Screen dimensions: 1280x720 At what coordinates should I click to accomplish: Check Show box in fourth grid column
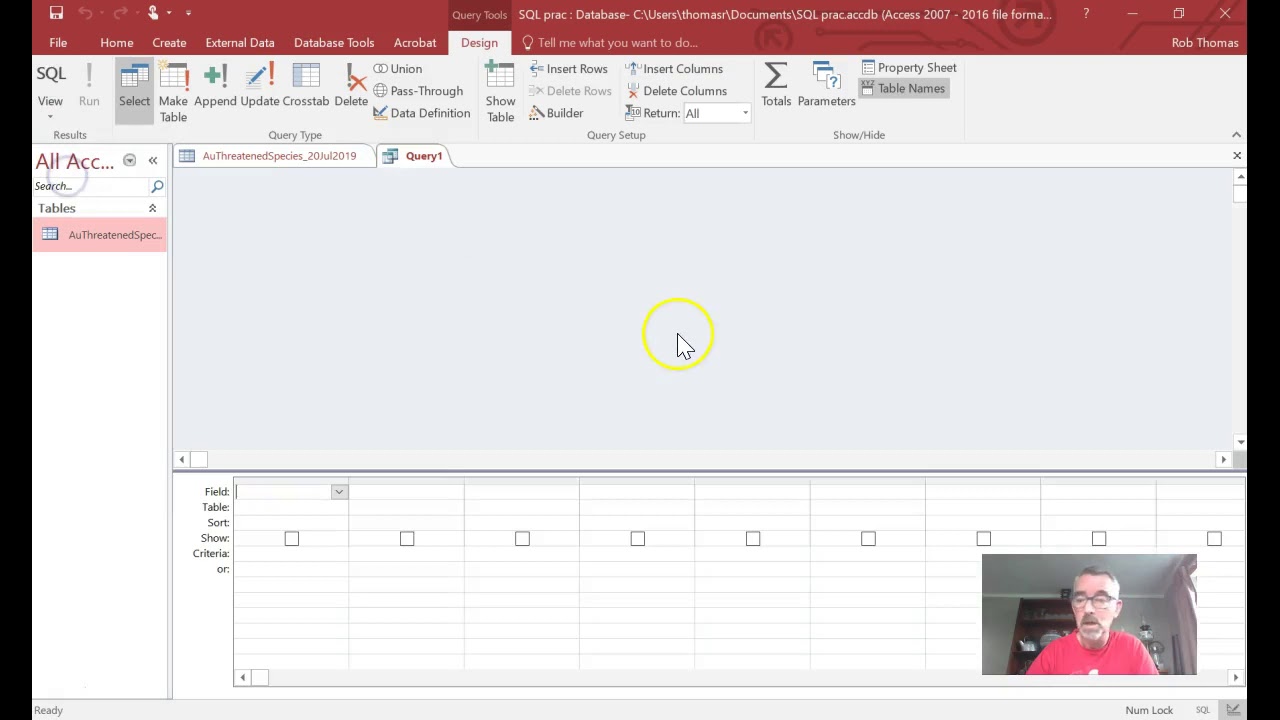pos(638,539)
